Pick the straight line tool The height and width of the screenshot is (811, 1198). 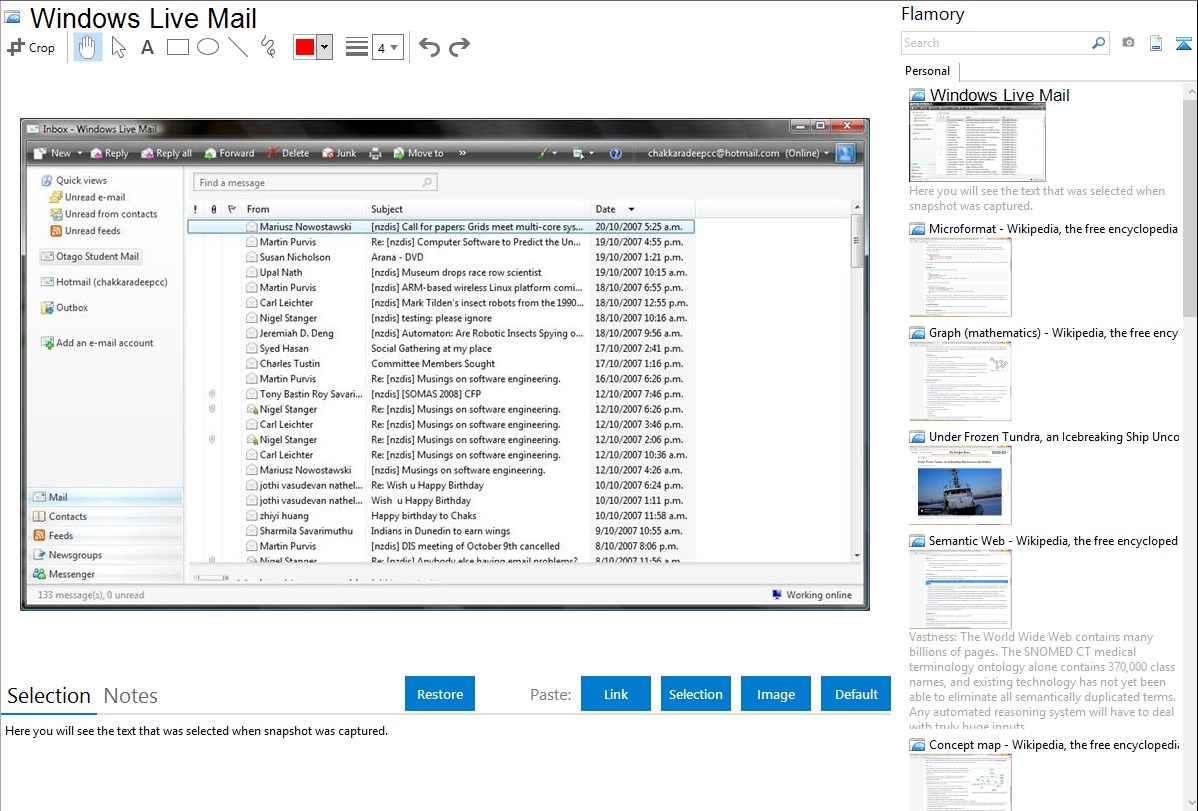[238, 47]
